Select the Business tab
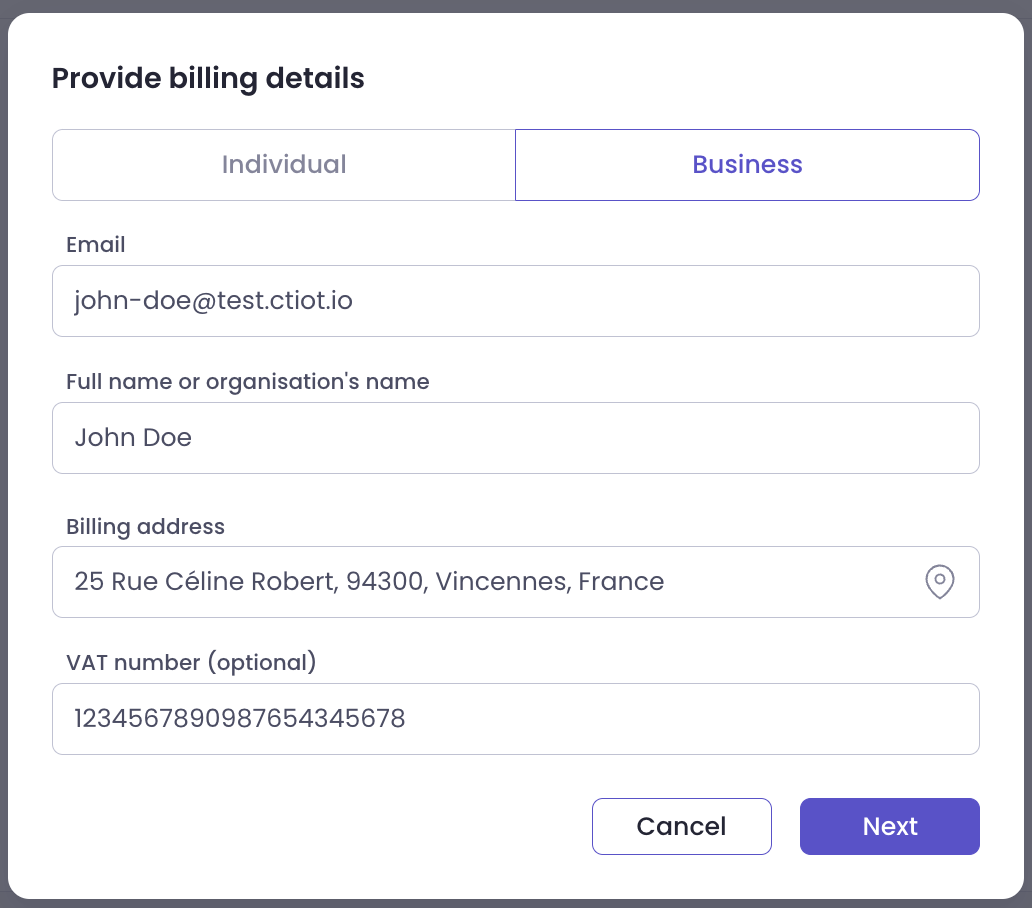Image resolution: width=1032 pixels, height=908 pixels. point(747,165)
